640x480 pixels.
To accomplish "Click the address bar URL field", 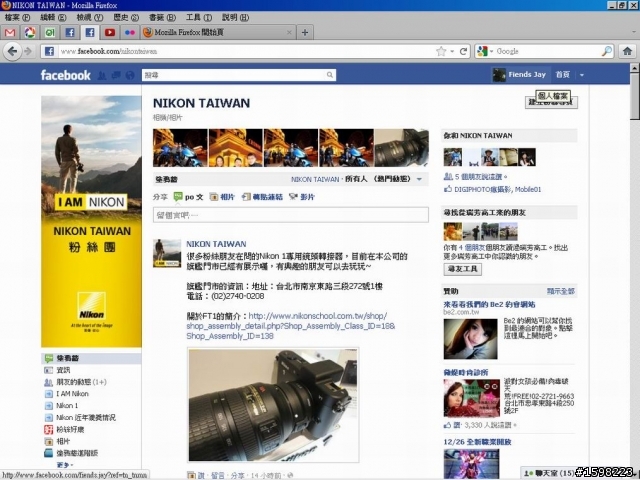I will 245,51.
